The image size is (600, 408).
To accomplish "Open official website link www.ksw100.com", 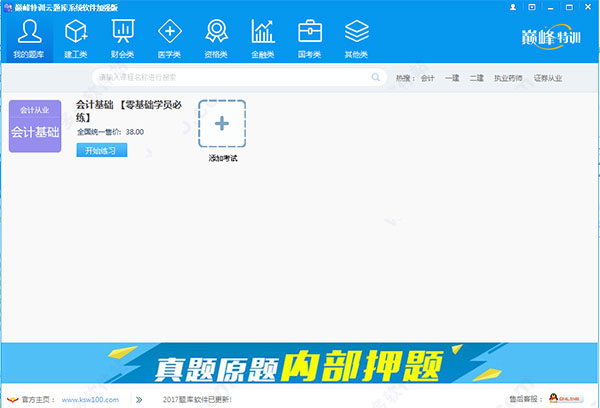I will click(x=90, y=400).
